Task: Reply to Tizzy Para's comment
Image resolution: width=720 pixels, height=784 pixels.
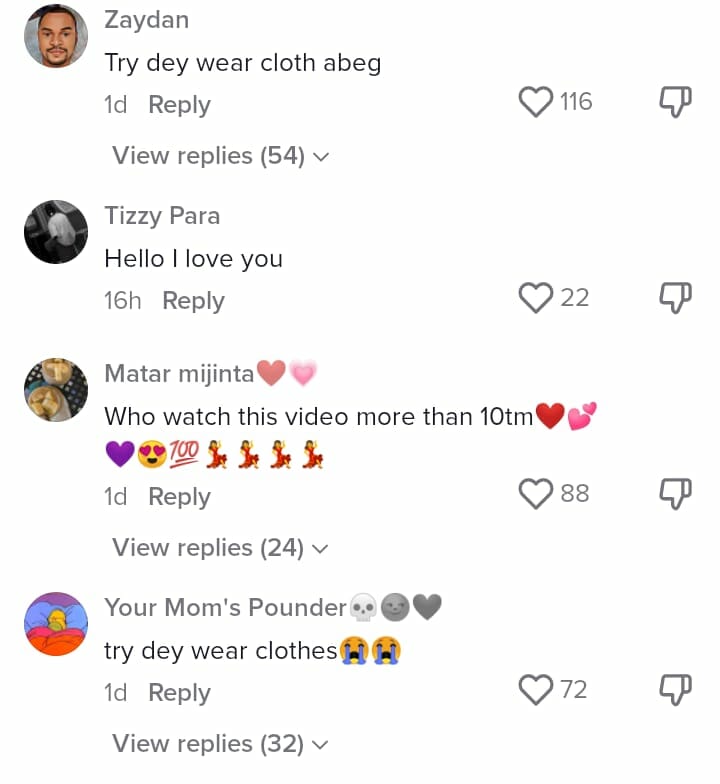Action: pos(193,301)
